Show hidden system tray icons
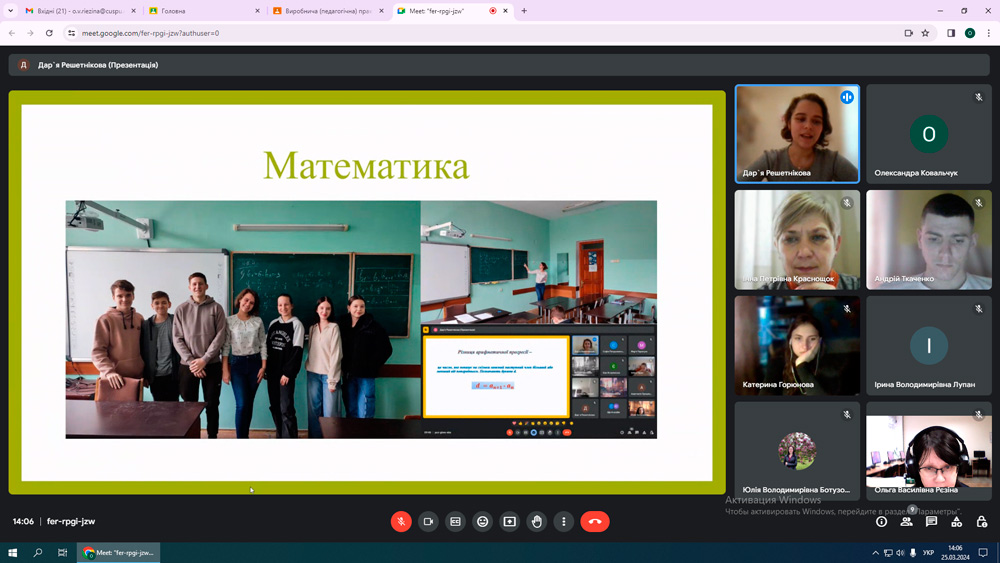 876,552
